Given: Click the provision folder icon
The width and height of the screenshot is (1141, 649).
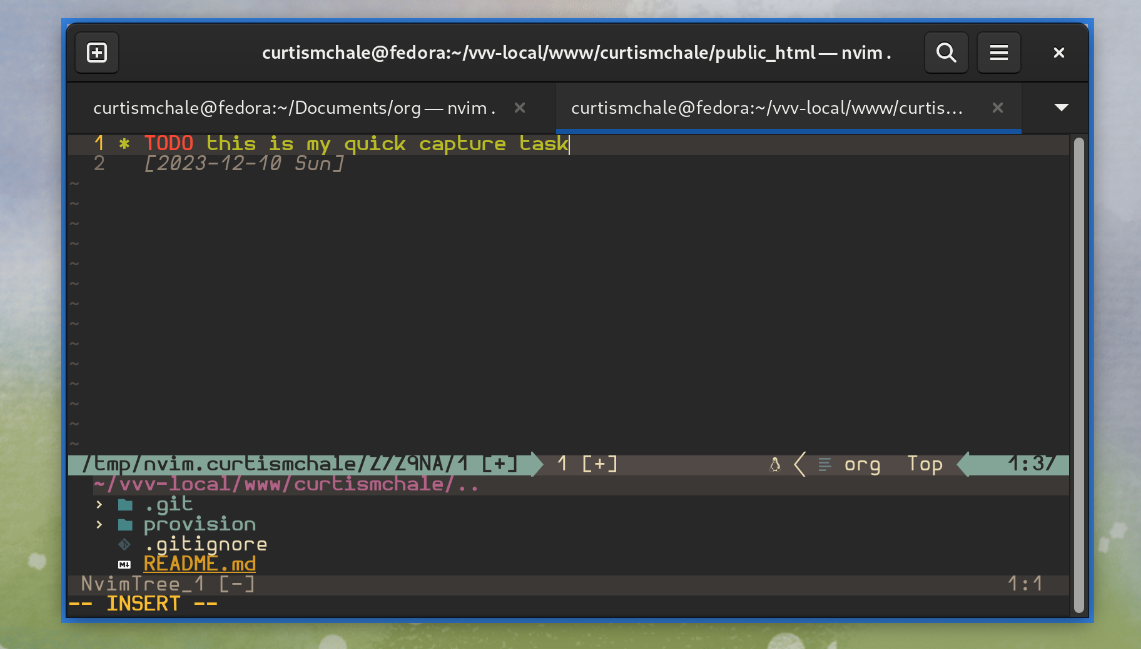Looking at the screenshot, I should tap(125, 525).
